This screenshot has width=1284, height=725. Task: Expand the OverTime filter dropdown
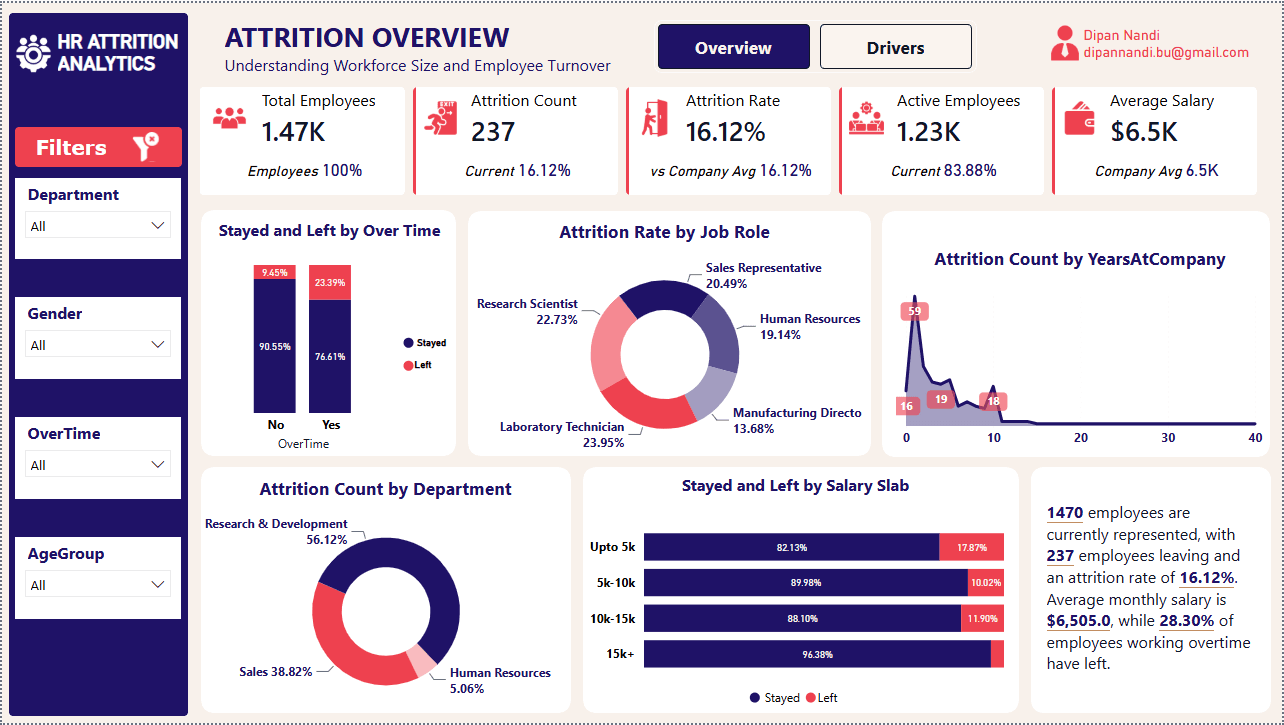coord(98,465)
